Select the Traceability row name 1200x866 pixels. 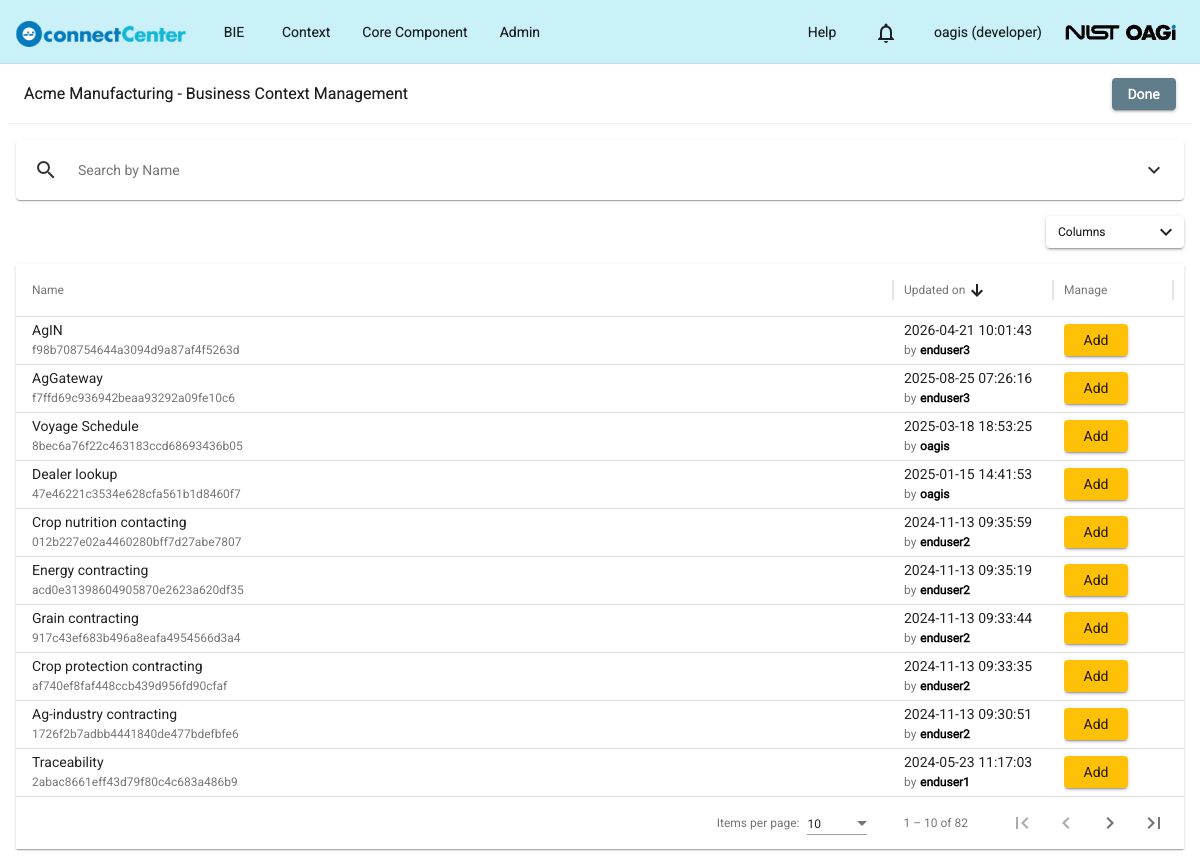point(68,762)
